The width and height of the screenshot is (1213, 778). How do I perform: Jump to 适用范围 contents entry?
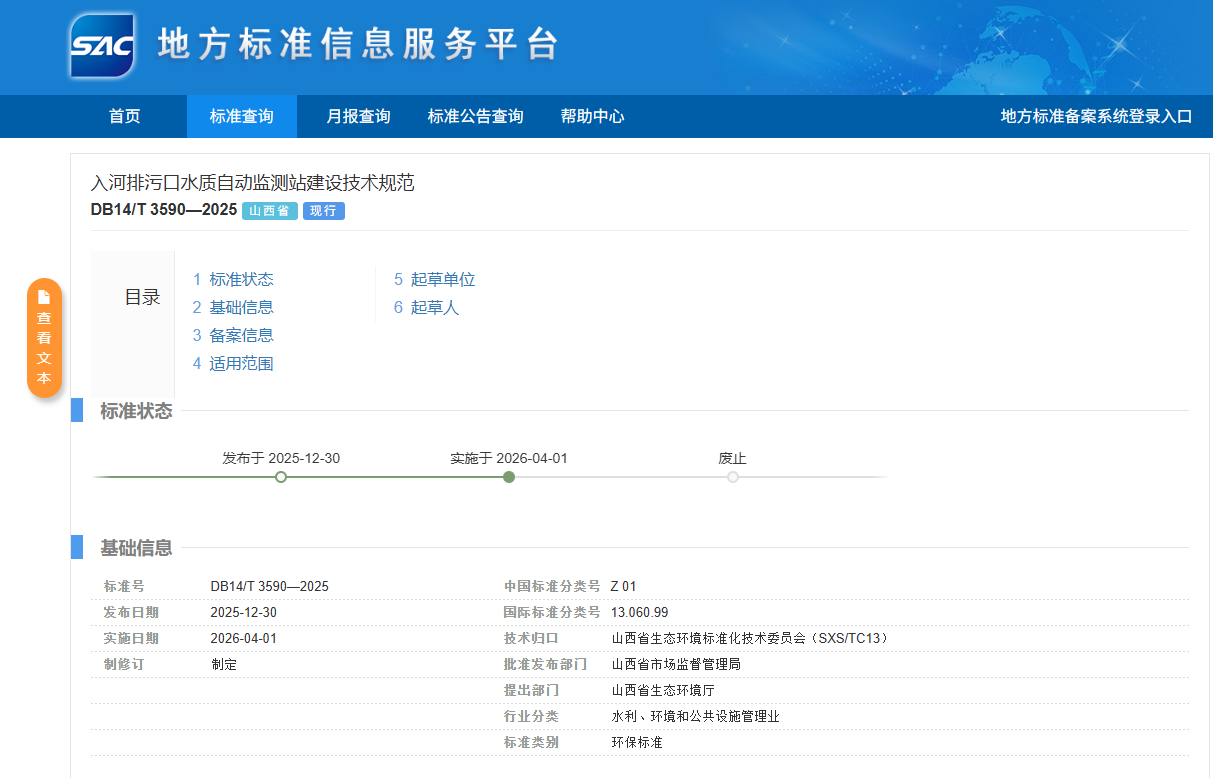click(x=241, y=363)
